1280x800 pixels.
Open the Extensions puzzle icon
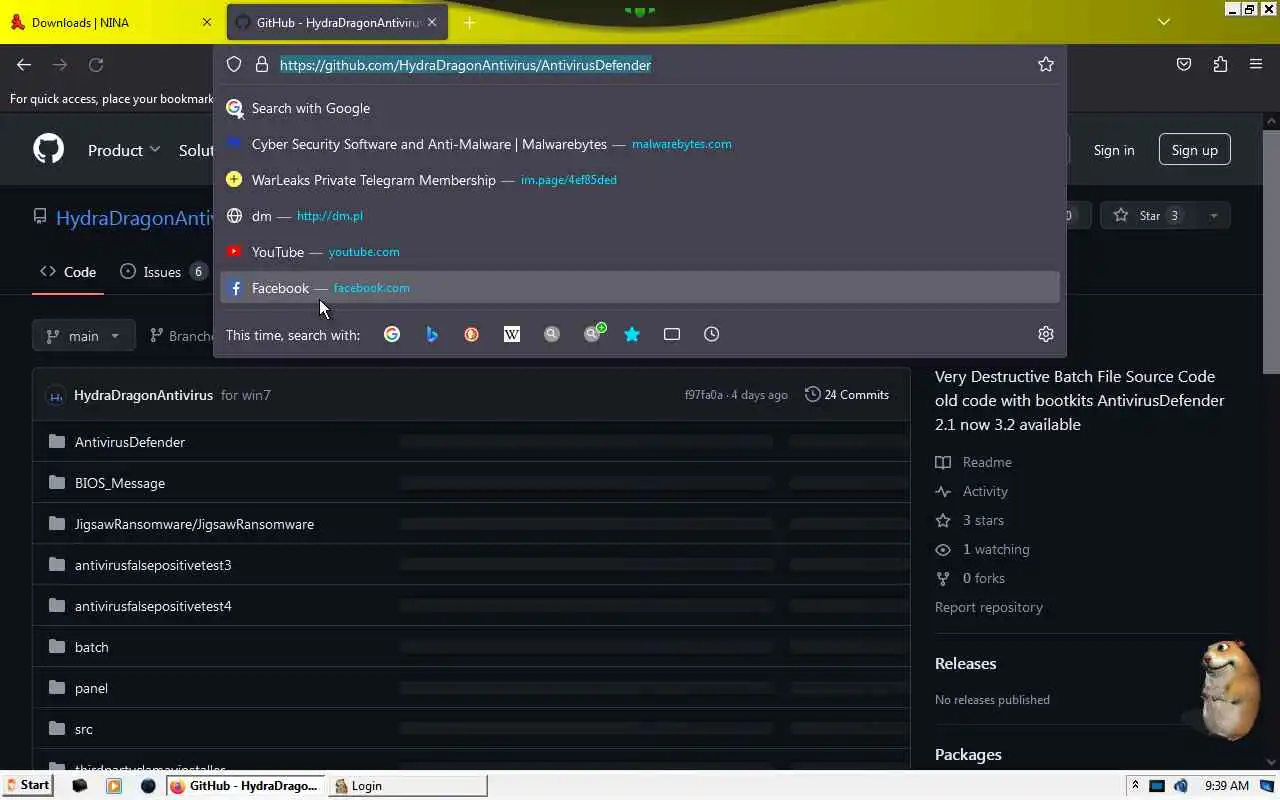pyautogui.click(x=1220, y=65)
